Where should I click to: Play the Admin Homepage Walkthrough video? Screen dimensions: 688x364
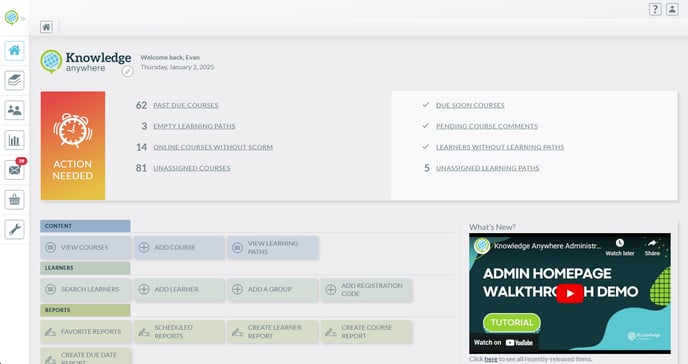click(x=570, y=293)
